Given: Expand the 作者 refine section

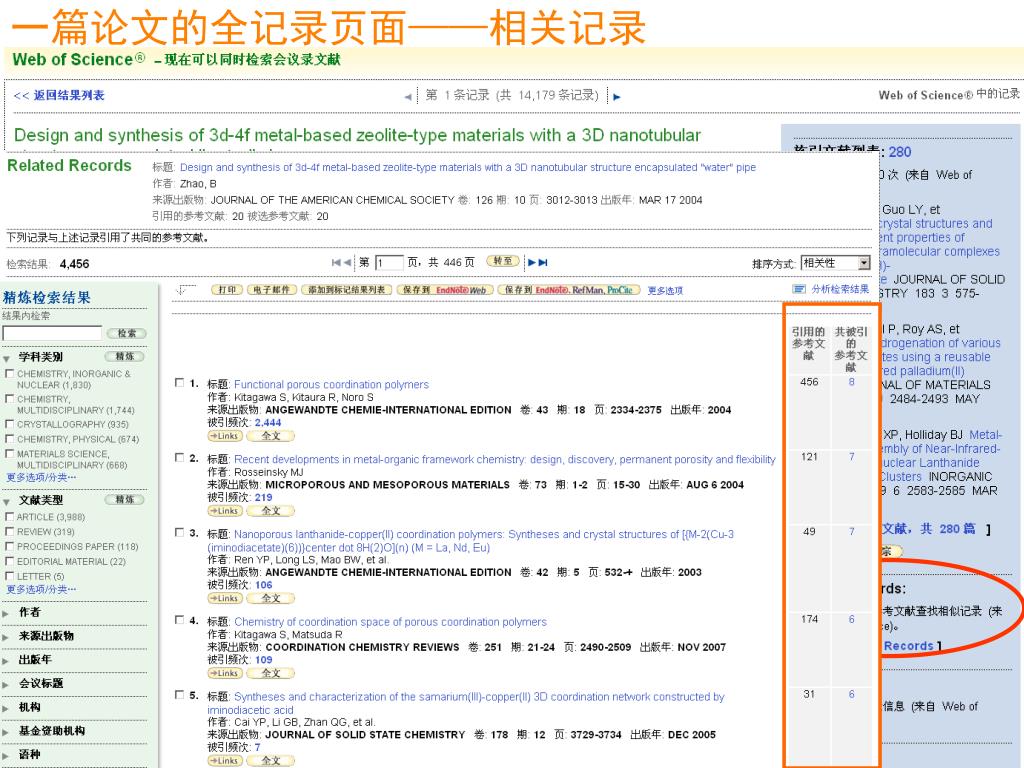Looking at the screenshot, I should click(6, 613).
